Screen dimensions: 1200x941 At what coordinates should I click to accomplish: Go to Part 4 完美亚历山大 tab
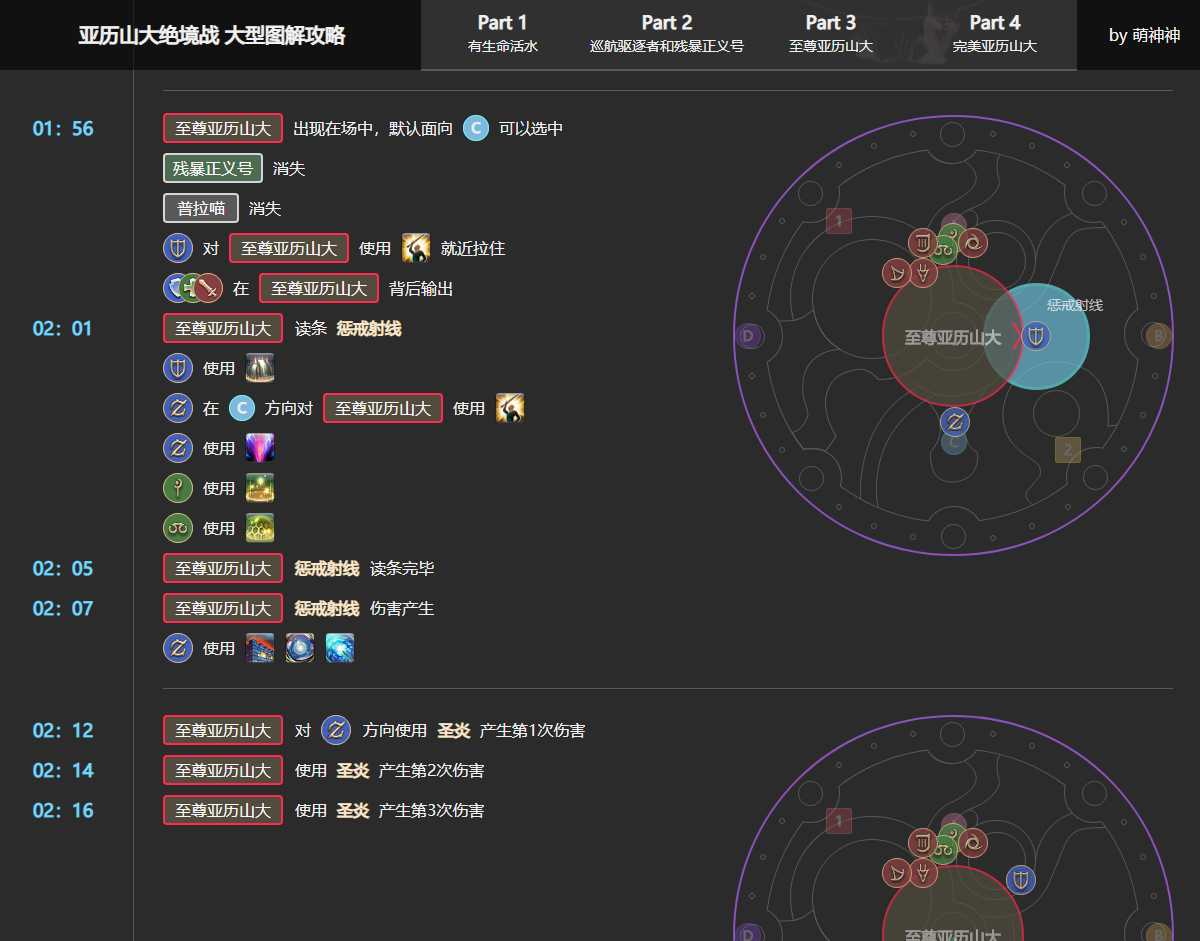tap(994, 34)
